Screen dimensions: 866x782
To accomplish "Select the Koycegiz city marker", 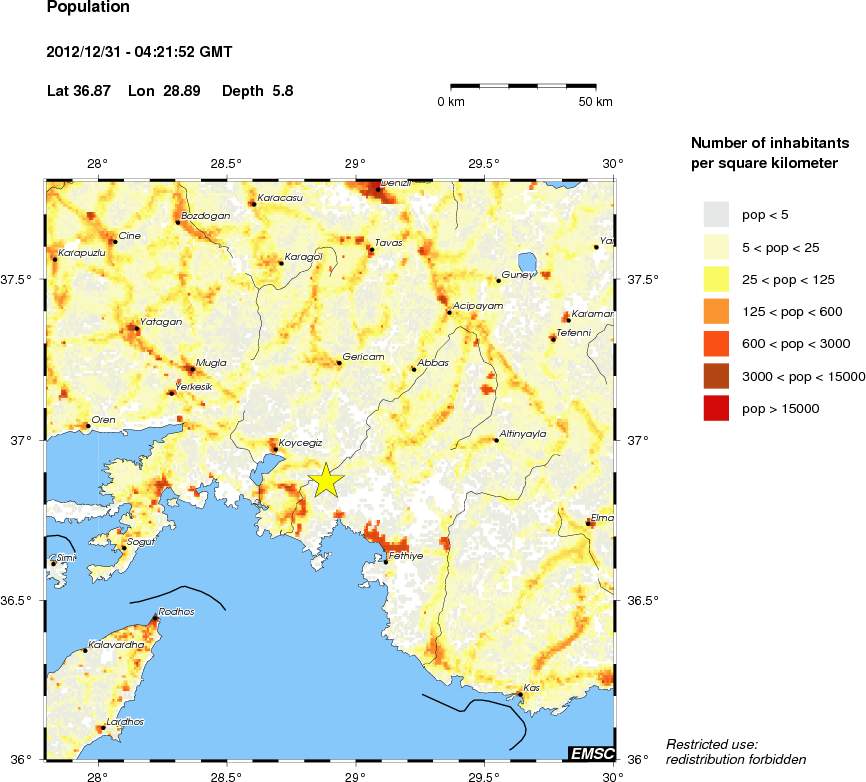I will click(x=275, y=449).
